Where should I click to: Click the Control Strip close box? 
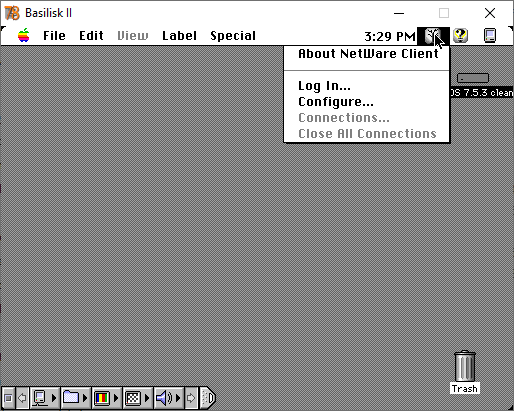pyautogui.click(x=8, y=398)
